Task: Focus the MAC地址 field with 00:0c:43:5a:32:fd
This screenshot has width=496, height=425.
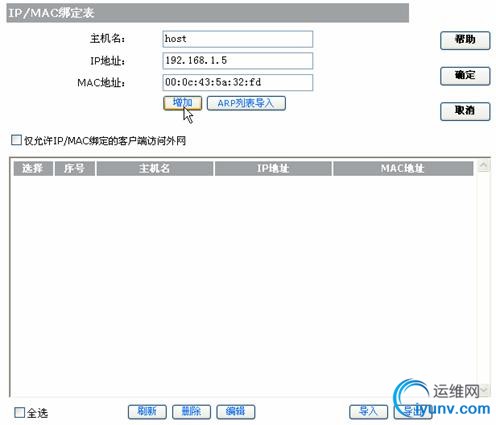Action: pos(238,82)
